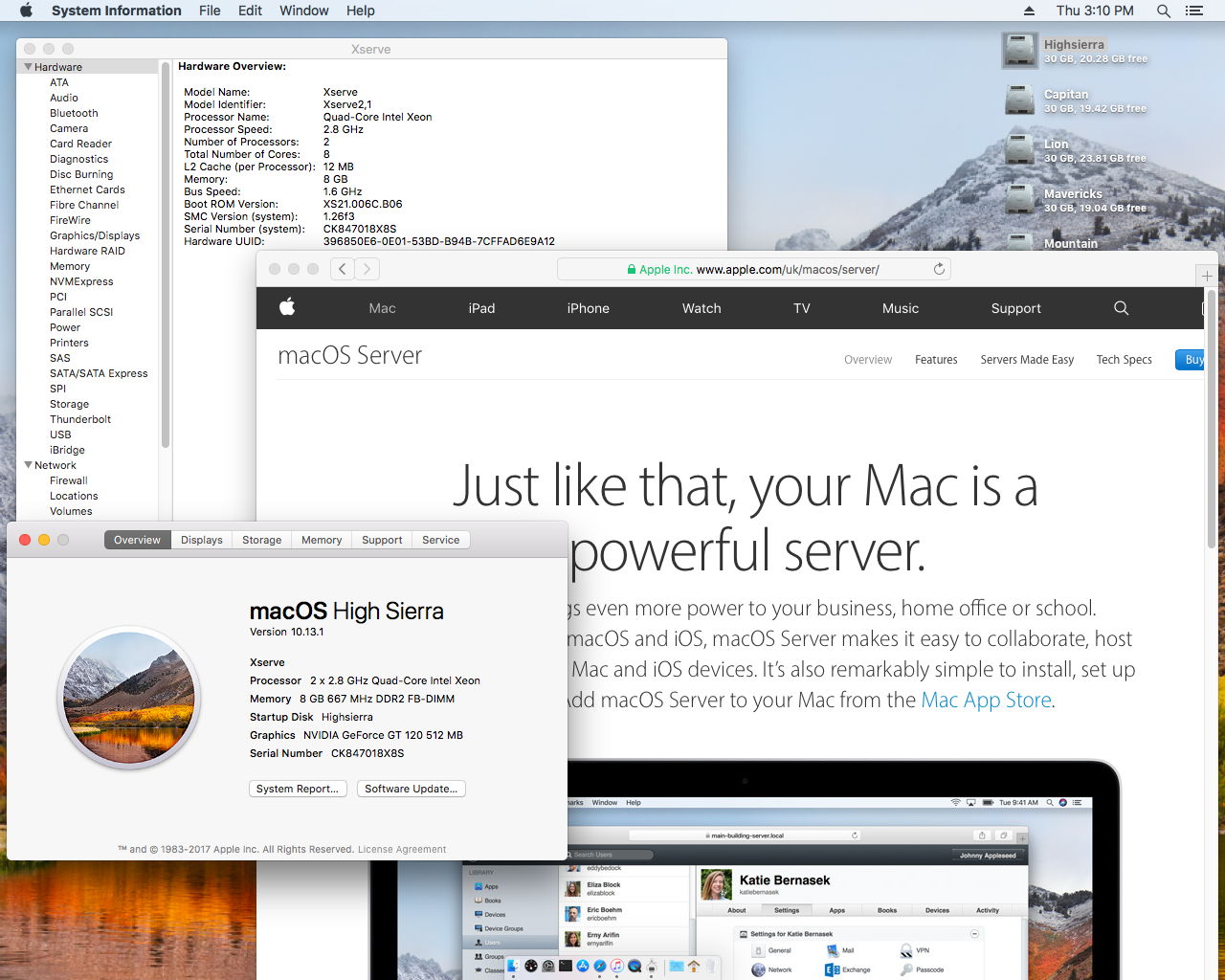Viewport: 1225px width, 980px height.
Task: Open the Mavericks drive on the desktop
Action: click(1020, 200)
